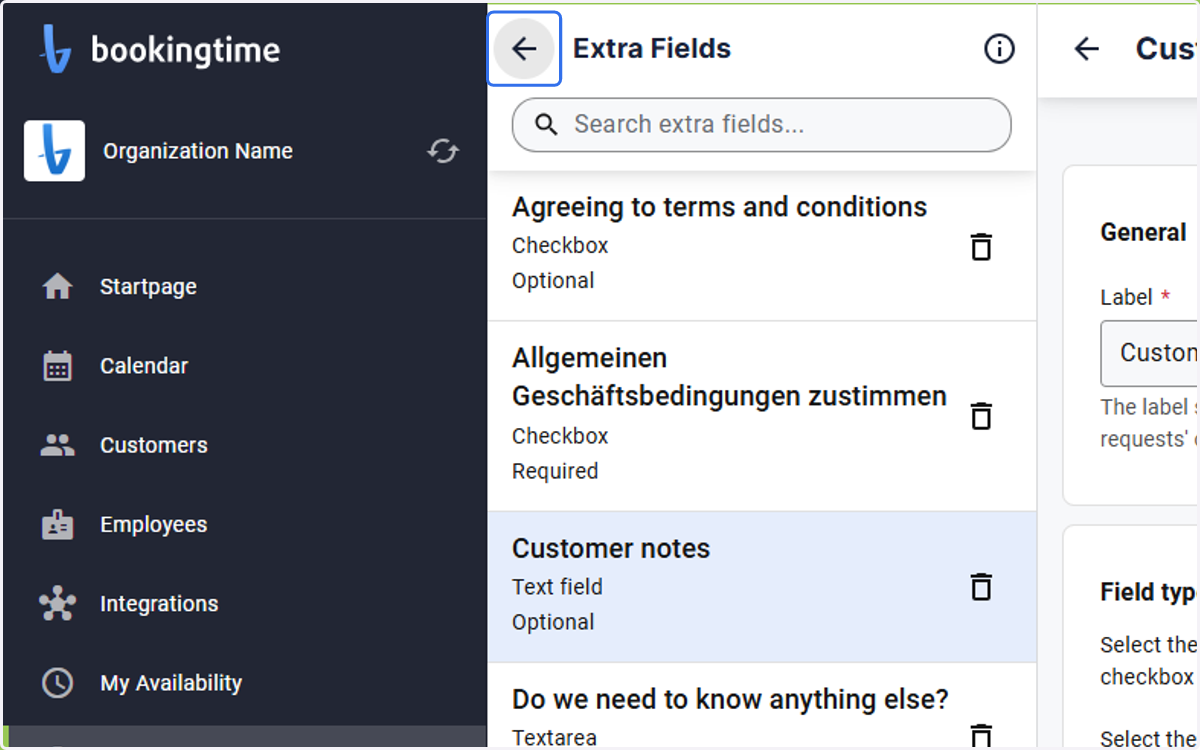Open the Extra Fields info icon
Screen dimensions: 1200x750
(999, 49)
